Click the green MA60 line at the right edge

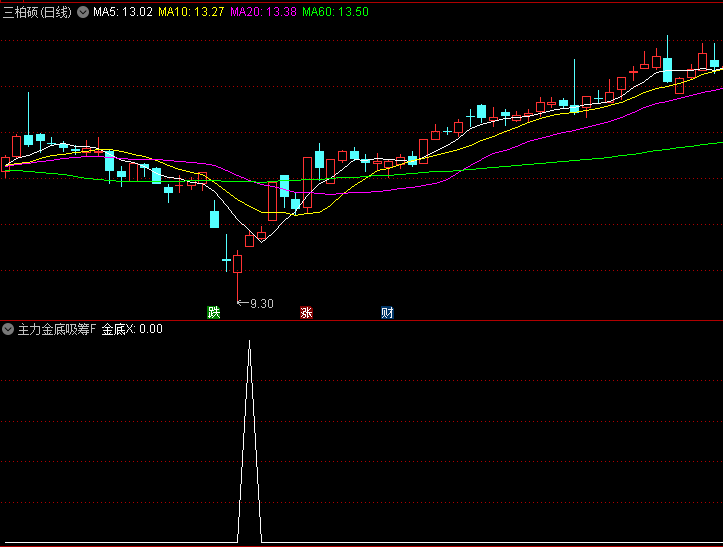[x=715, y=142]
